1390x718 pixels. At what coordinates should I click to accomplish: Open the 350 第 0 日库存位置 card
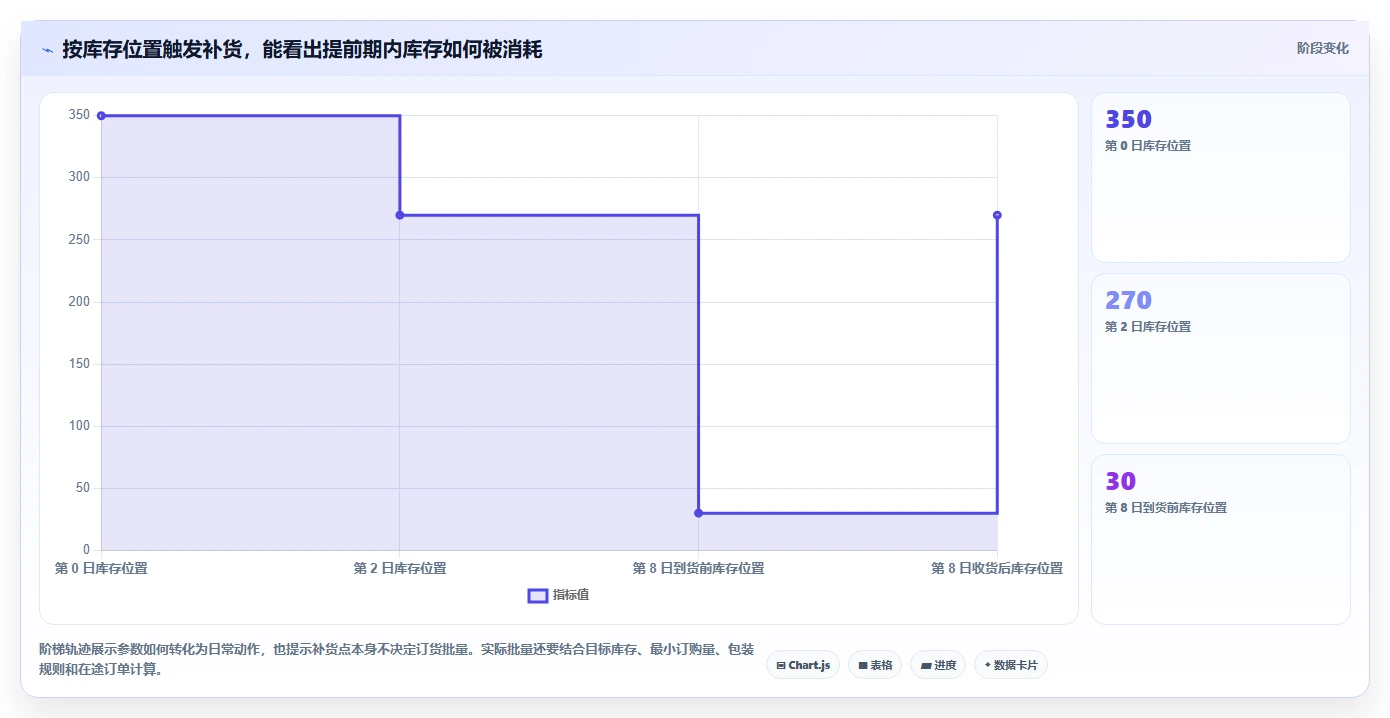pyautogui.click(x=1221, y=178)
